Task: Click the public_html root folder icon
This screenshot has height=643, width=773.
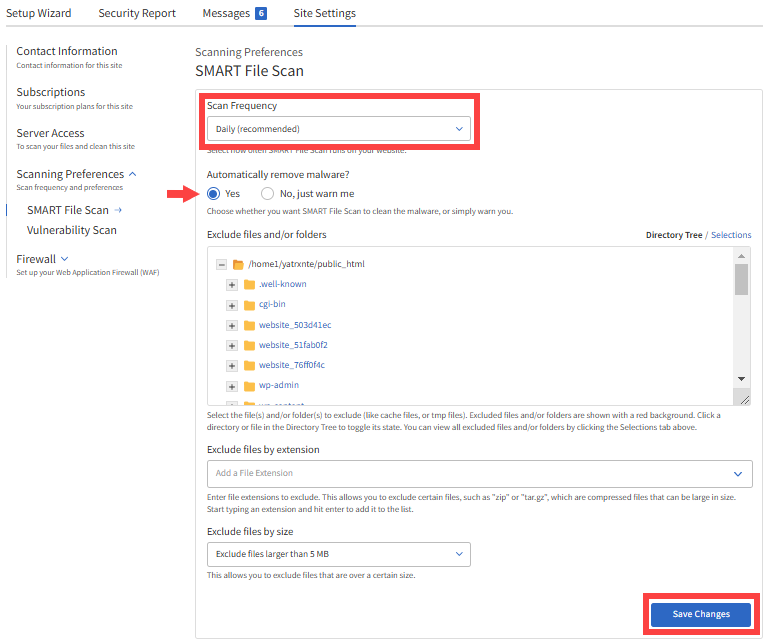Action: pos(238,265)
